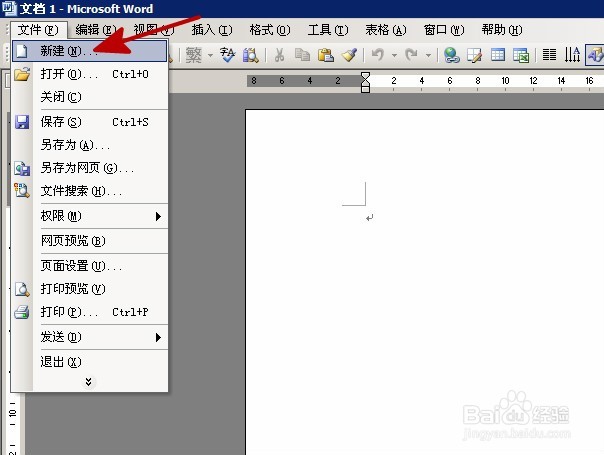Image resolution: width=604 pixels, height=455 pixels.
Task: Click the indent marker on the horizontal ruler
Action: pyautogui.click(x=365, y=82)
